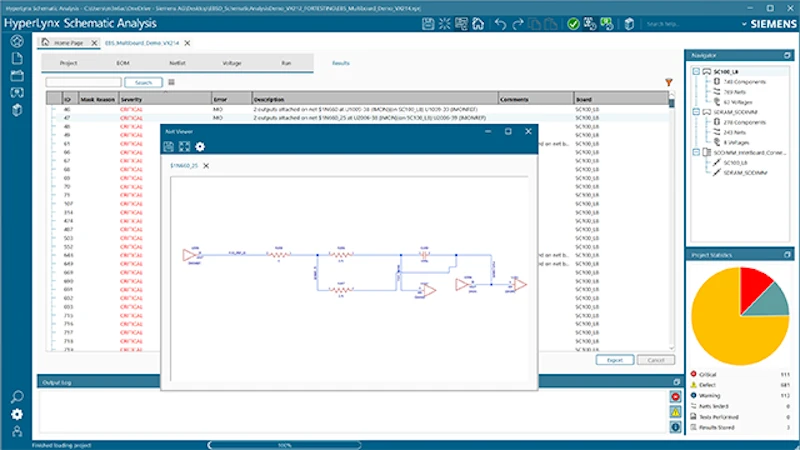
Task: Close the Home Page tab
Action: 94,43
